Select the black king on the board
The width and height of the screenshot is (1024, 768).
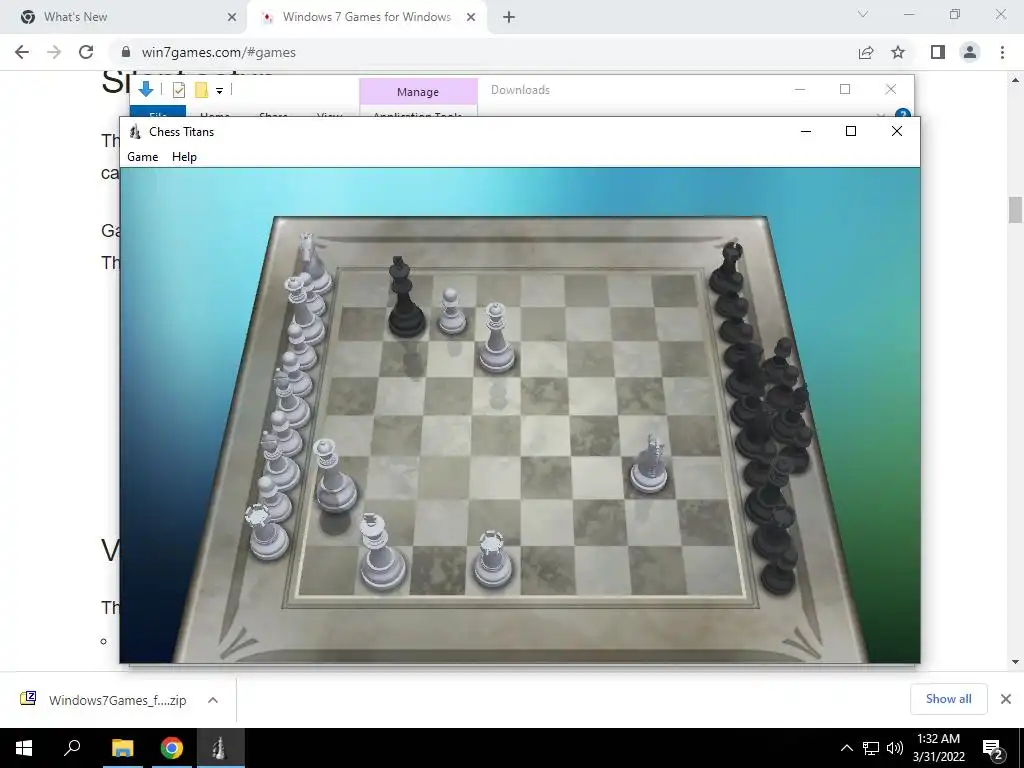click(x=406, y=298)
